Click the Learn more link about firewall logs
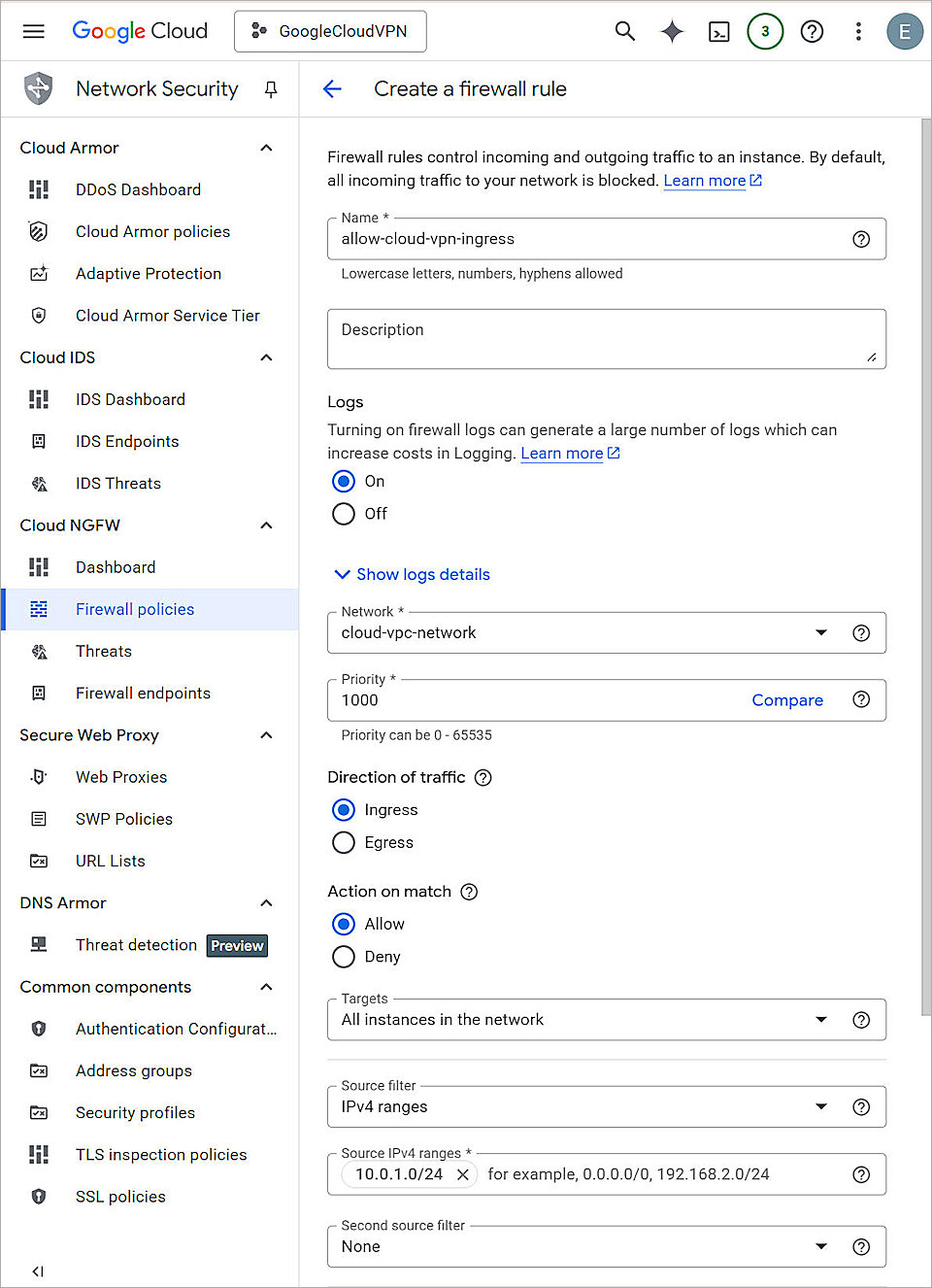The image size is (932, 1288). click(x=562, y=453)
